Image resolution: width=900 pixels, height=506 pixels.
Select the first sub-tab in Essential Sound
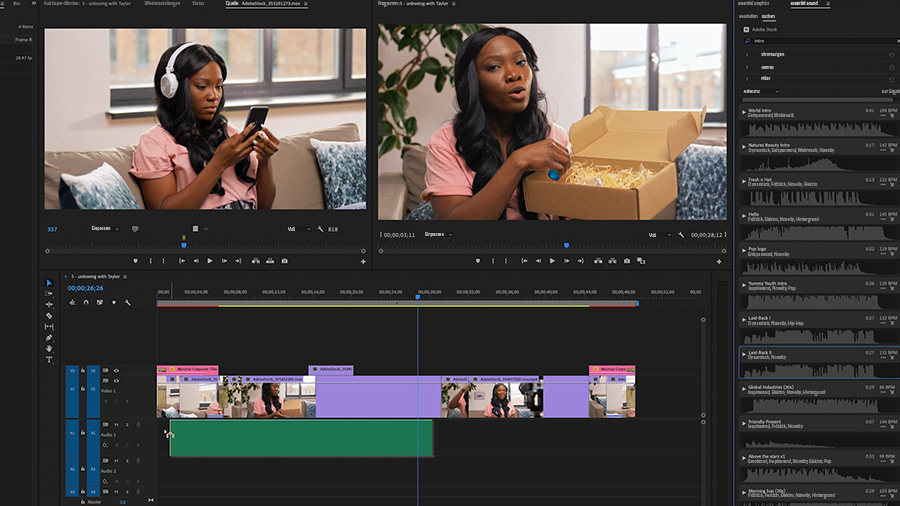[x=748, y=17]
